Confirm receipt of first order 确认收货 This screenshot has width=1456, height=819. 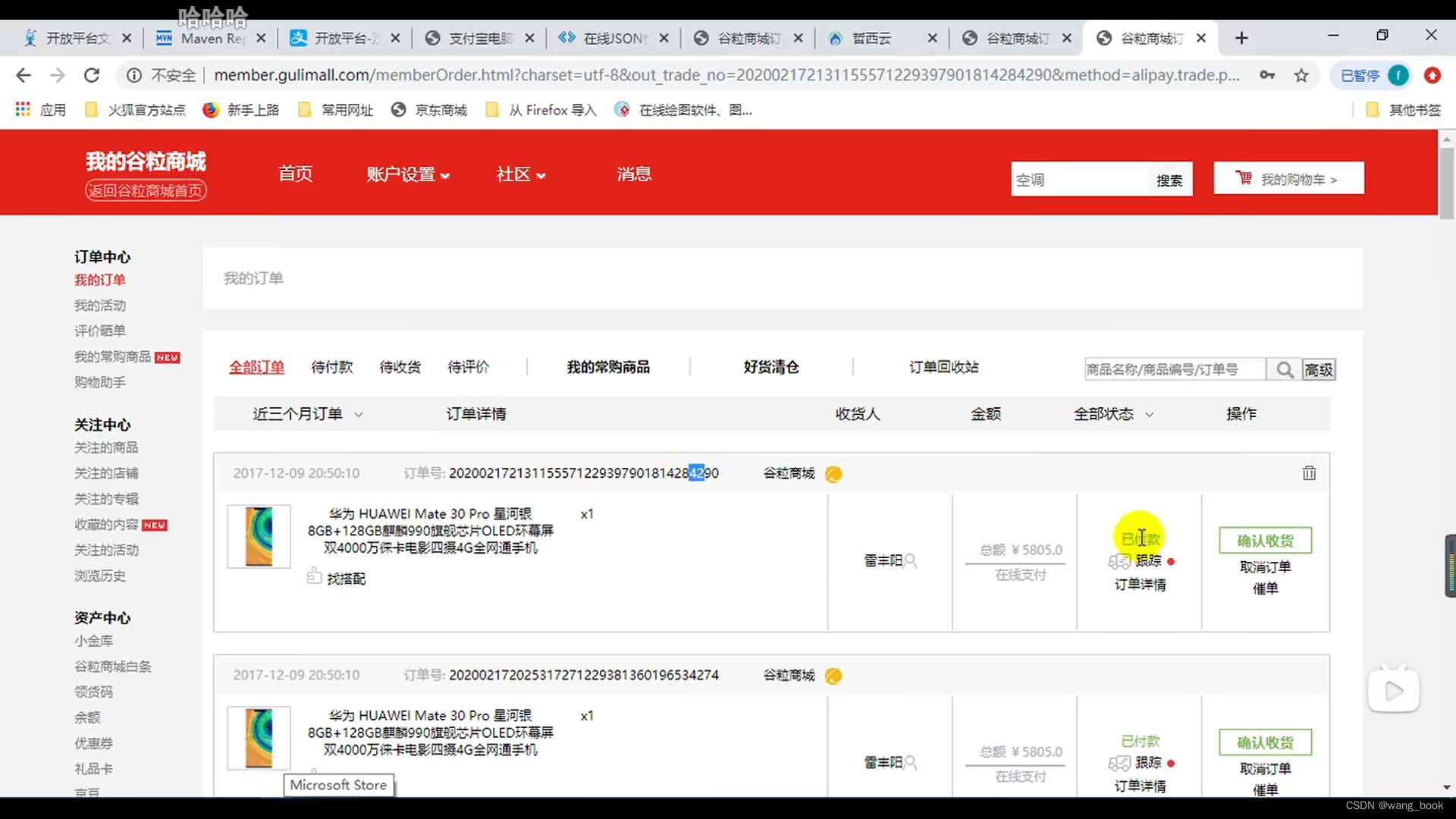pos(1265,541)
